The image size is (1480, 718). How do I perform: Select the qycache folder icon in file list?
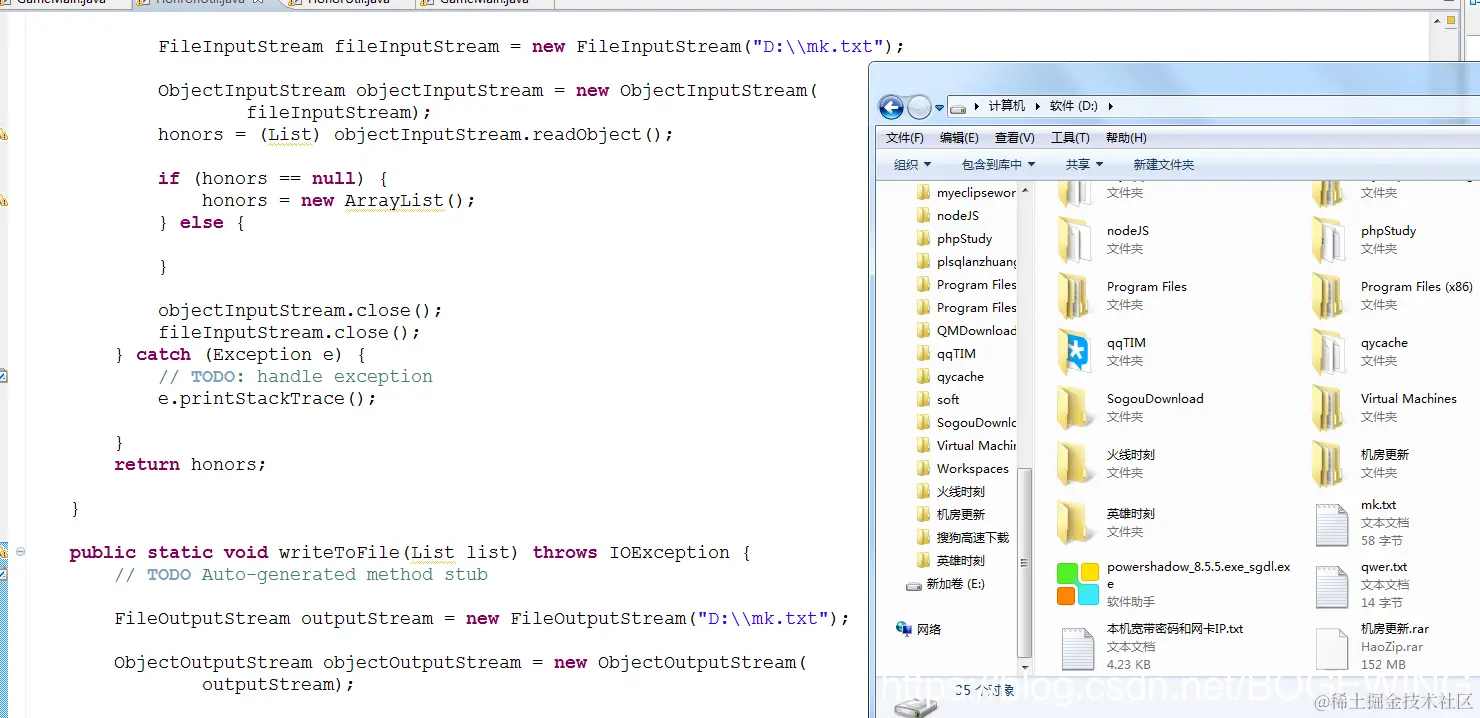[x=1330, y=351]
